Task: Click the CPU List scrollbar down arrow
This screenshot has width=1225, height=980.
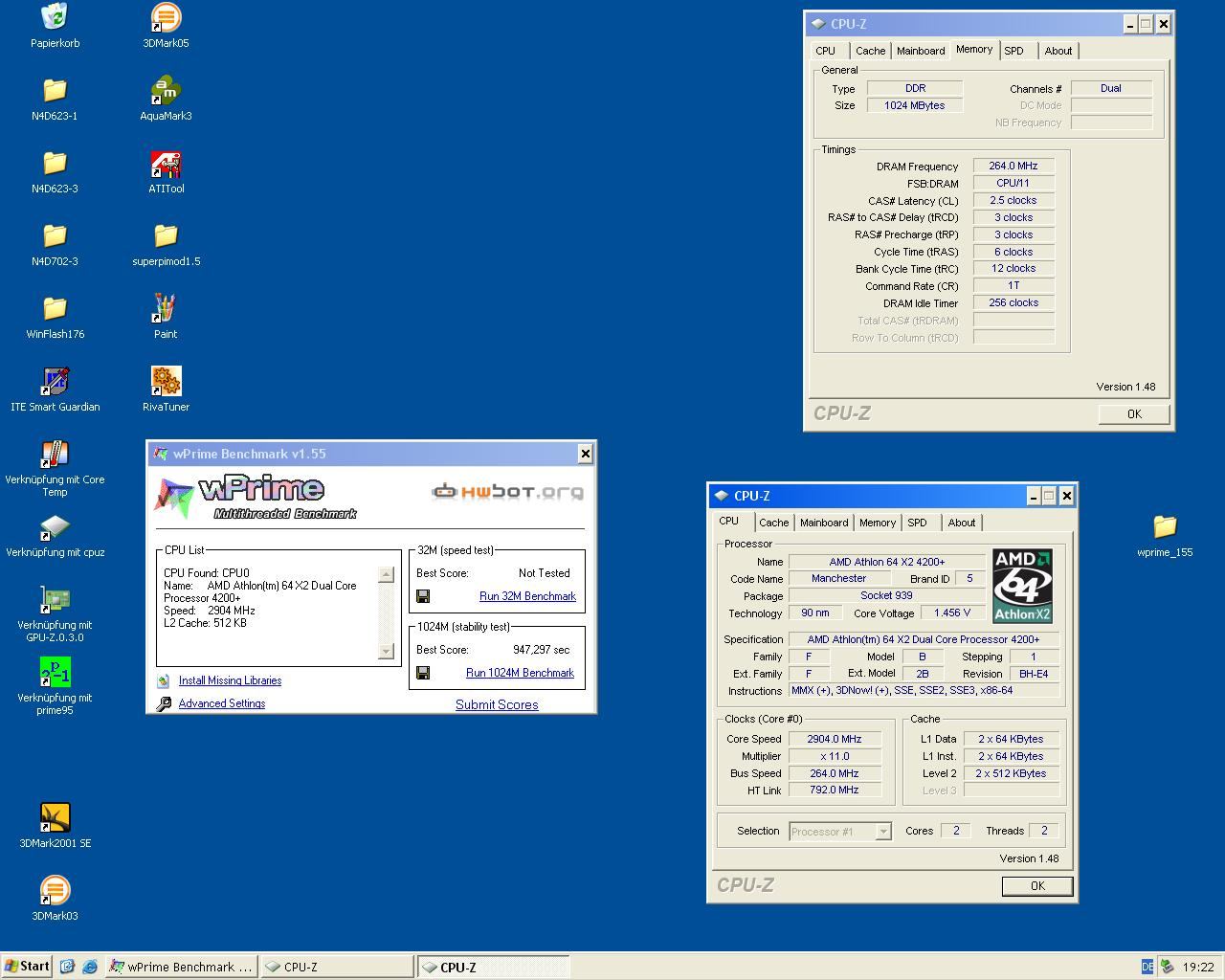Action: click(x=387, y=651)
